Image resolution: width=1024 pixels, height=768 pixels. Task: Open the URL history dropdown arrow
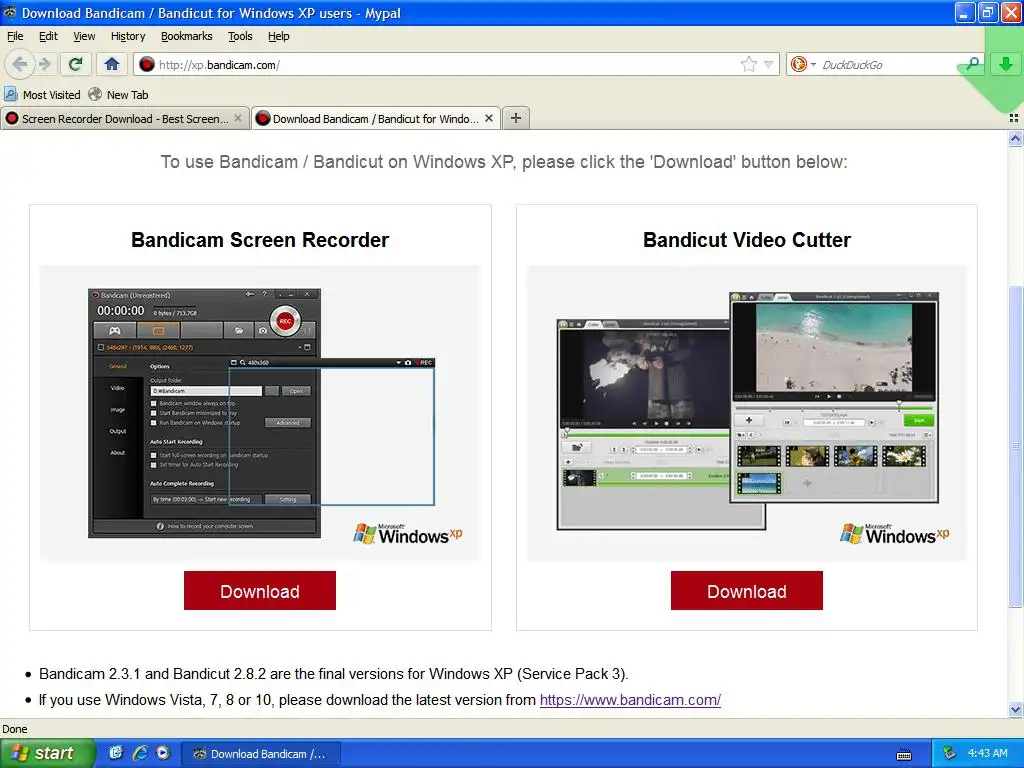coord(769,64)
